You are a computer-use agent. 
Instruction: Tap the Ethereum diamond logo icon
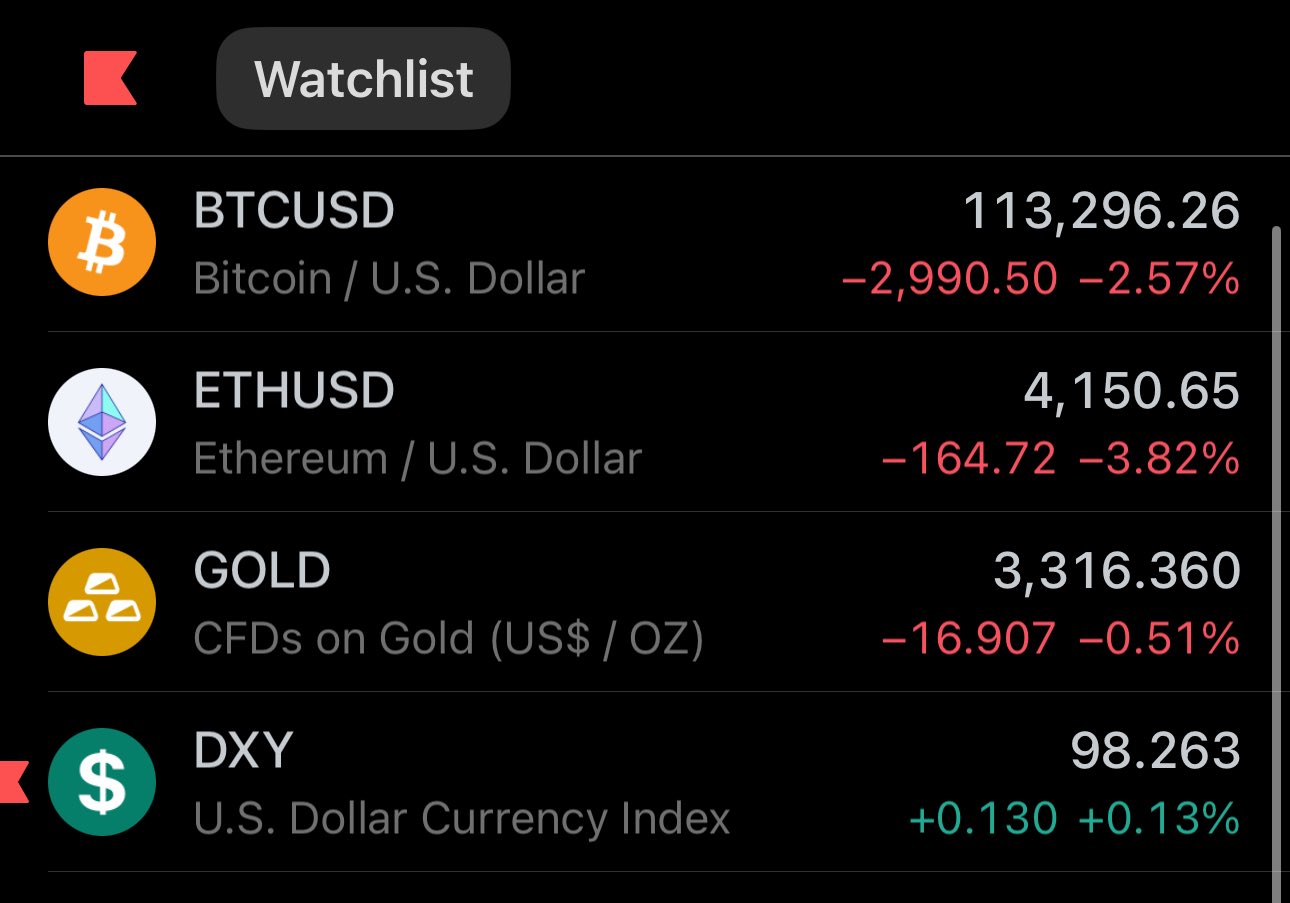coord(102,422)
